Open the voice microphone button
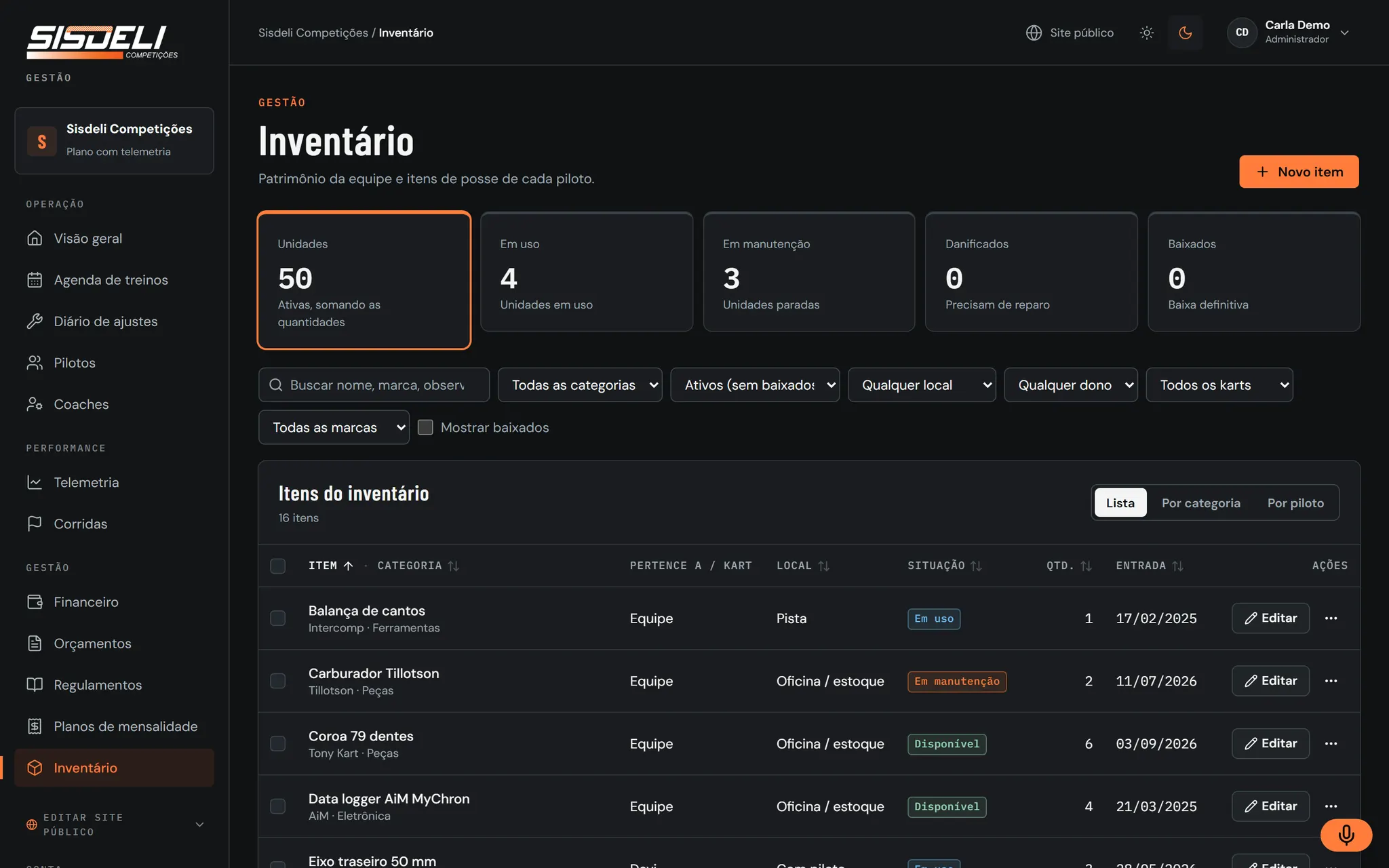This screenshot has height=868, width=1389. [1346, 835]
